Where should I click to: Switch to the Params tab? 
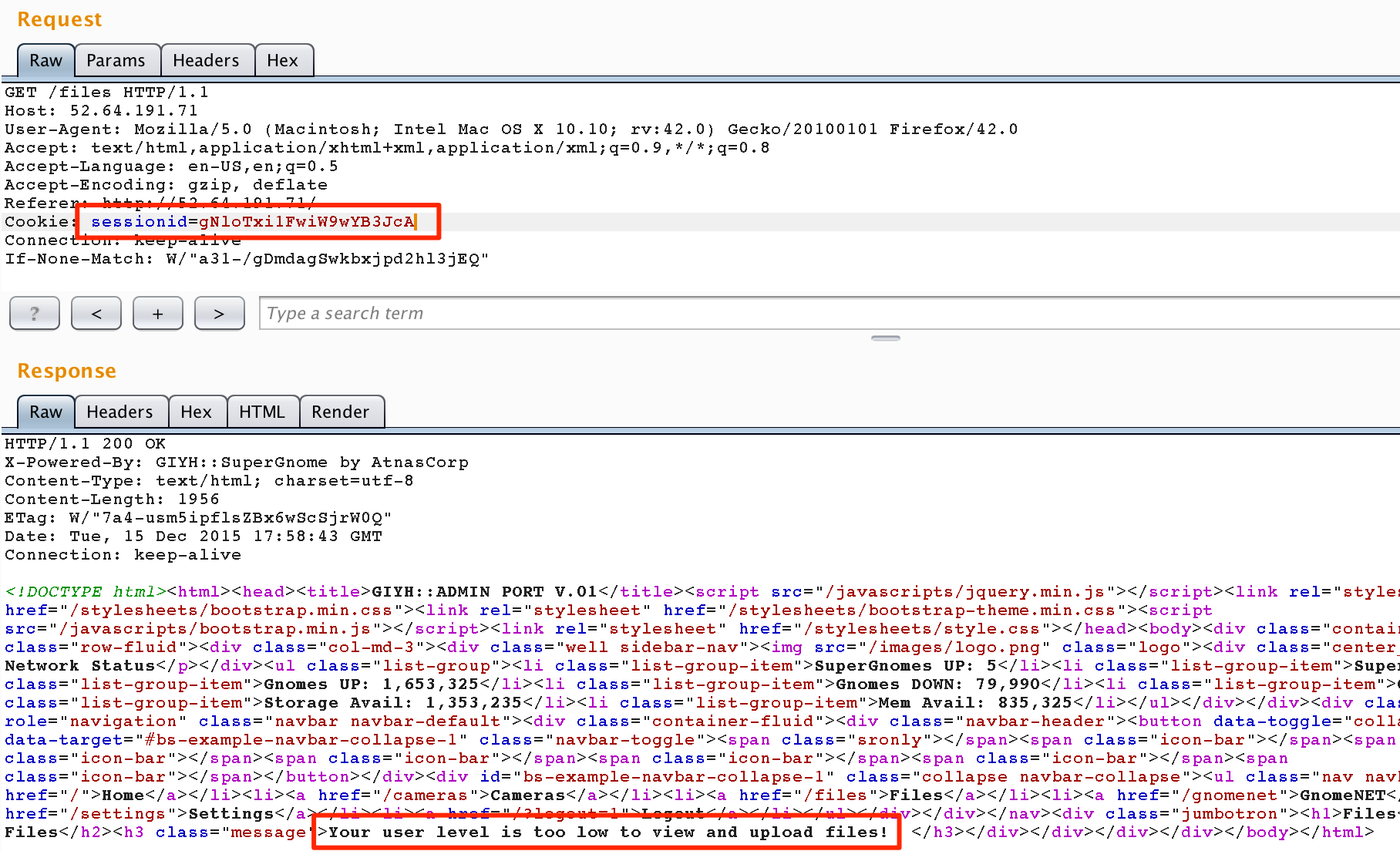[x=116, y=60]
